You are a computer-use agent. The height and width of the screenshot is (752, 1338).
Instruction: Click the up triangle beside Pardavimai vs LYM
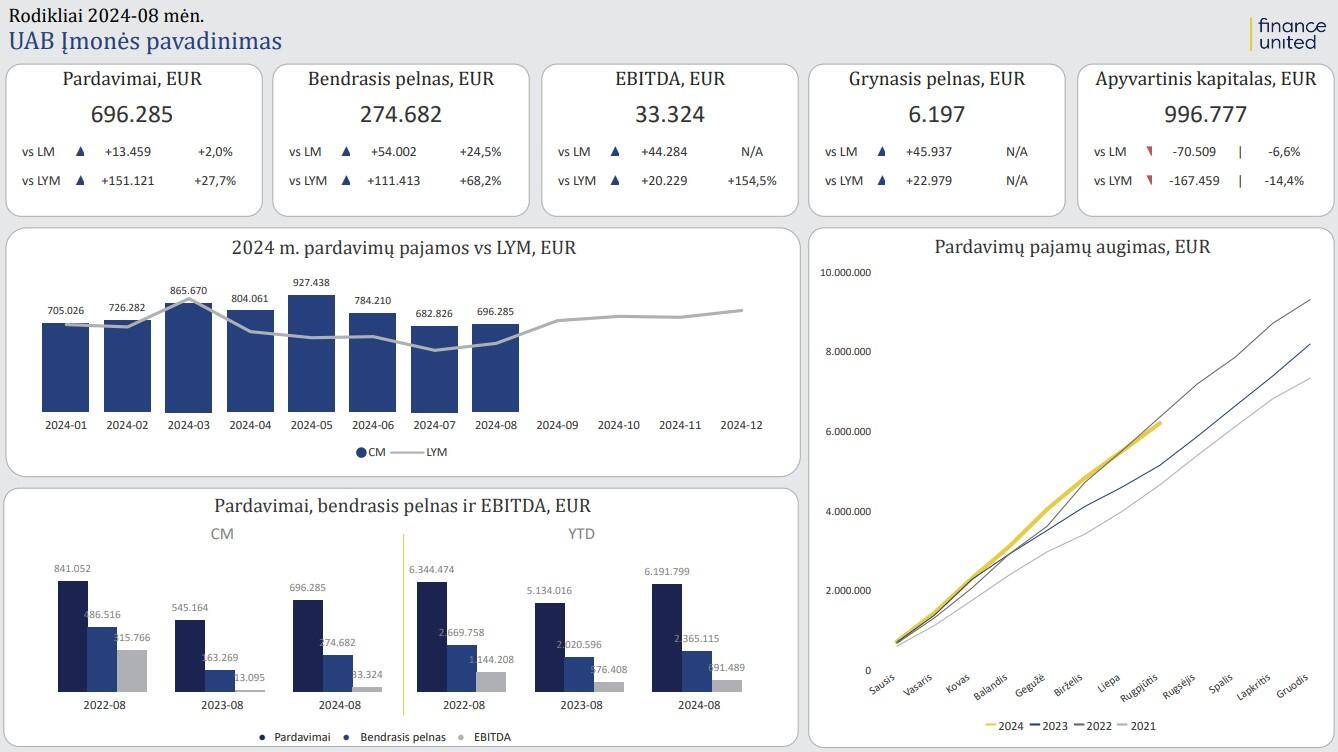coord(81,181)
